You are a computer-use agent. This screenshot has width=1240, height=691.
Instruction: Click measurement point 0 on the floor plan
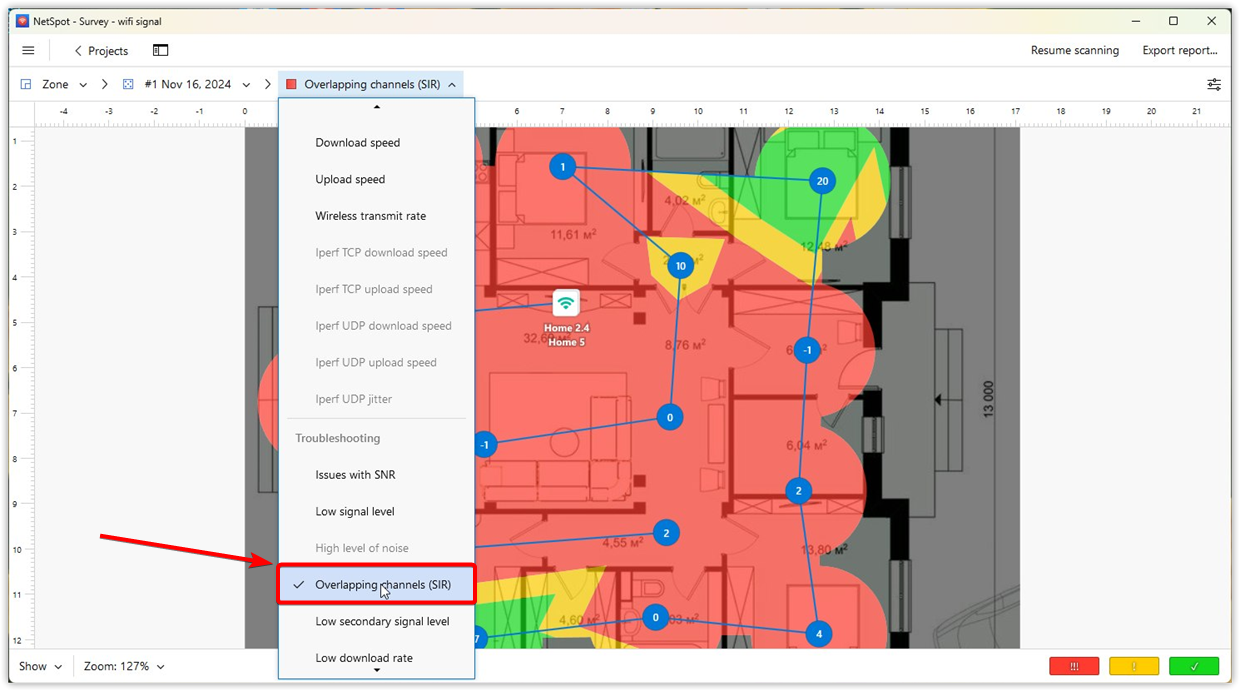[670, 417]
